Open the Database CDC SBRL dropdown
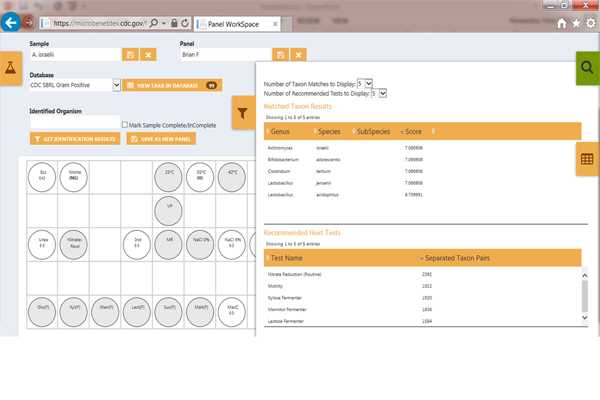 click(116, 86)
